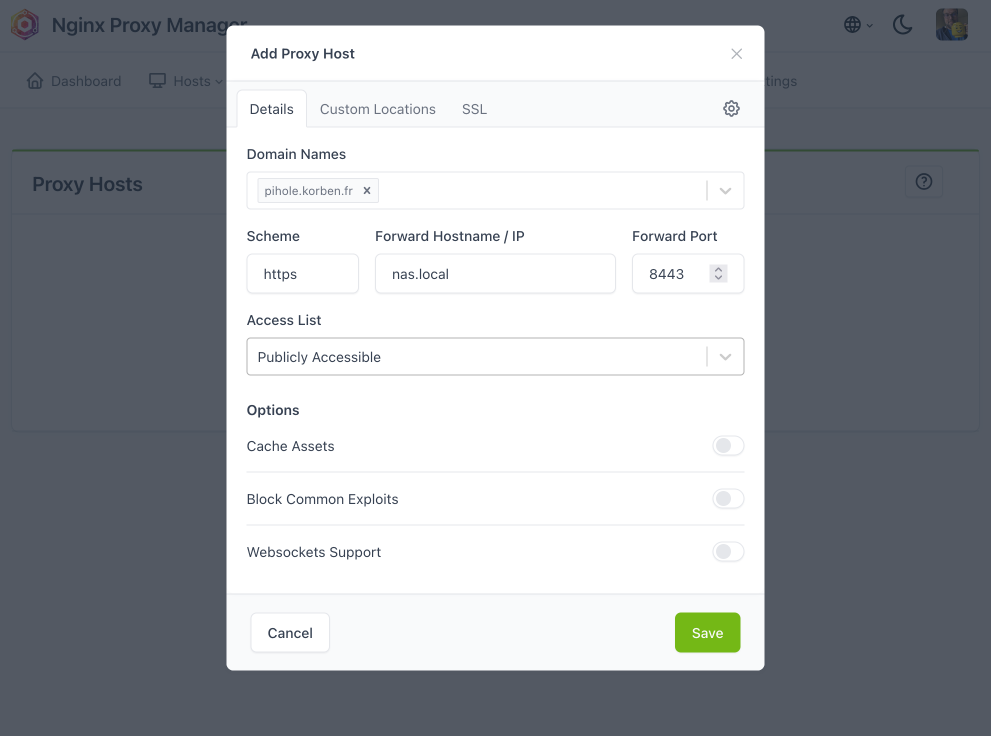Open the user avatar menu
Image resolution: width=991 pixels, height=736 pixels.
[951, 25]
